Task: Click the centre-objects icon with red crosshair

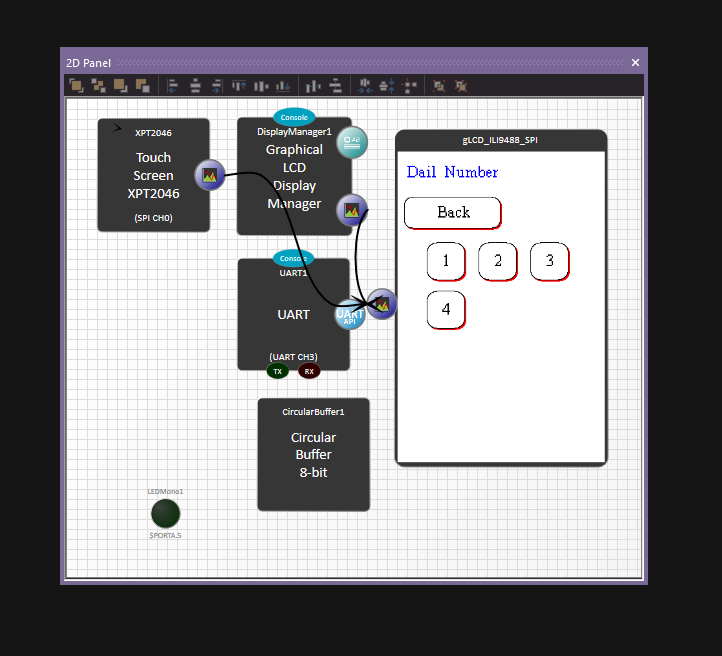Action: tap(409, 86)
